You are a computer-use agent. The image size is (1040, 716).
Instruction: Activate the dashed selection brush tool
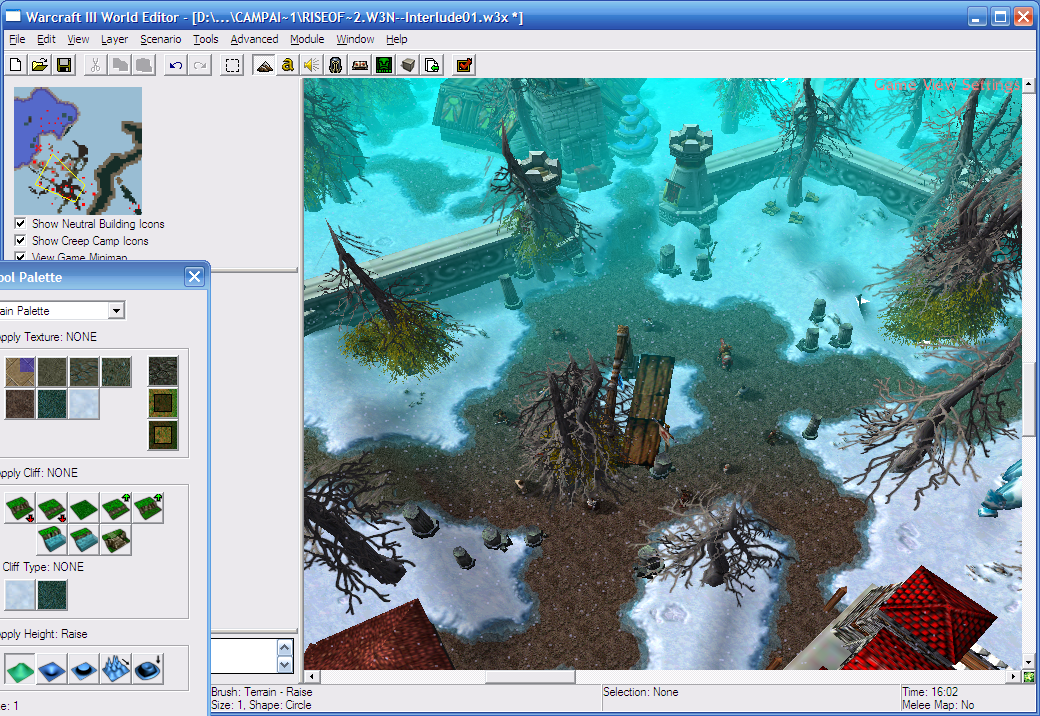[x=232, y=65]
